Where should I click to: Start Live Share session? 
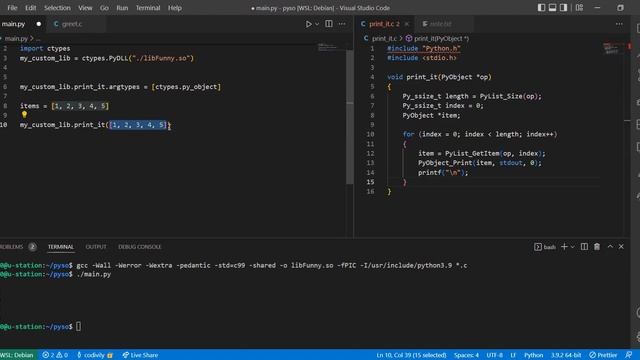click(140, 355)
